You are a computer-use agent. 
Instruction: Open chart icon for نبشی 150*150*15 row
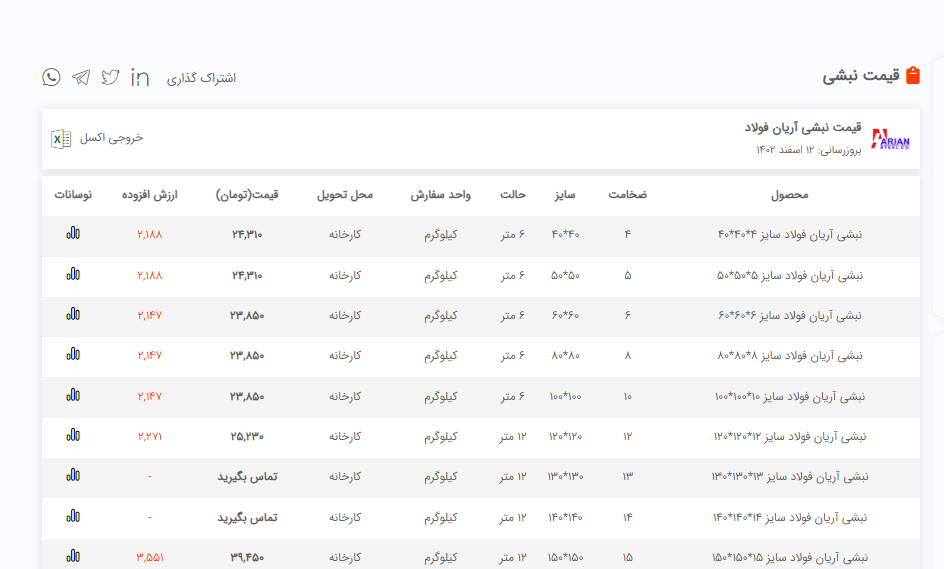[73, 556]
